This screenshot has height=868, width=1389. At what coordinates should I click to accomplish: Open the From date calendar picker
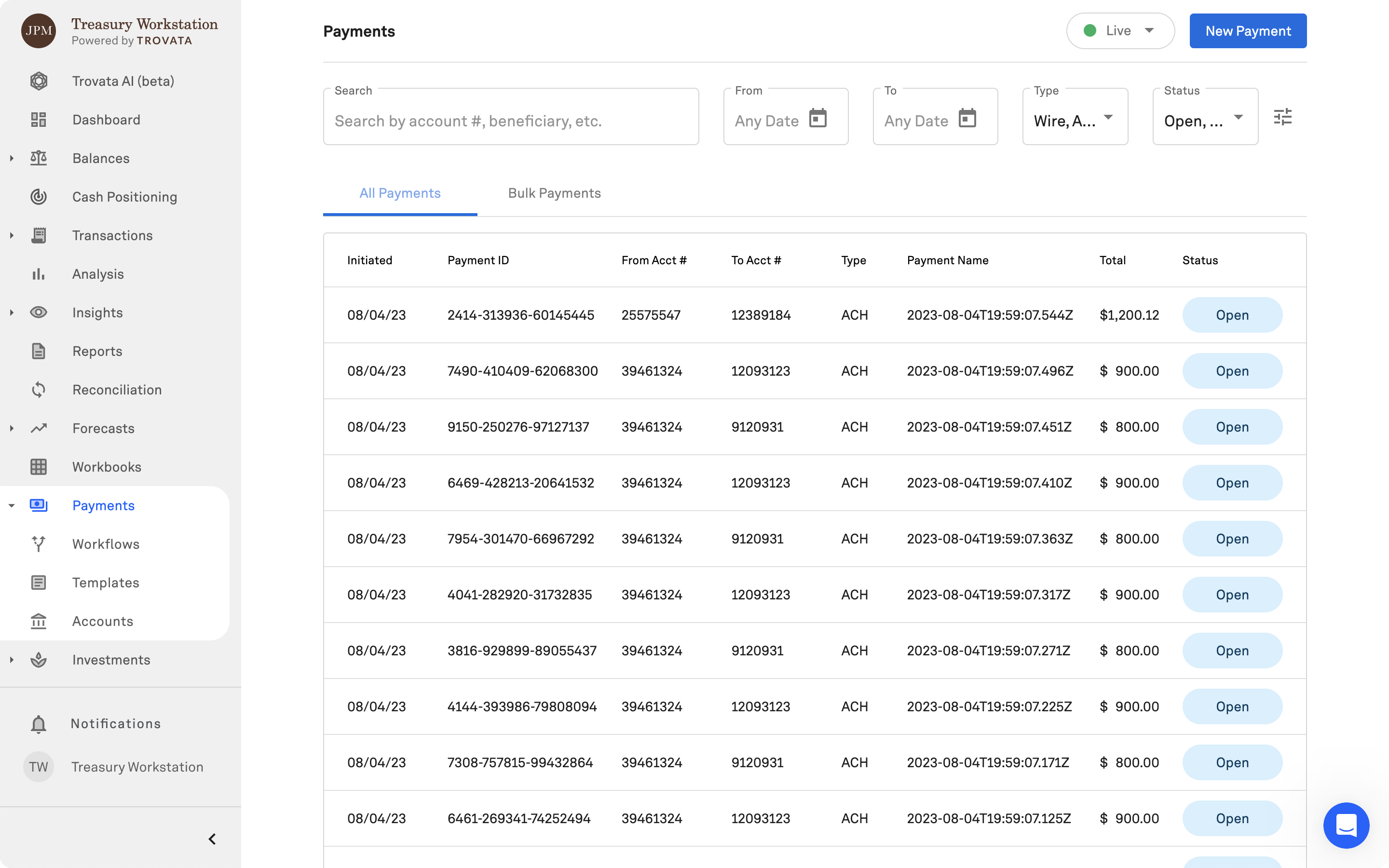[818, 118]
